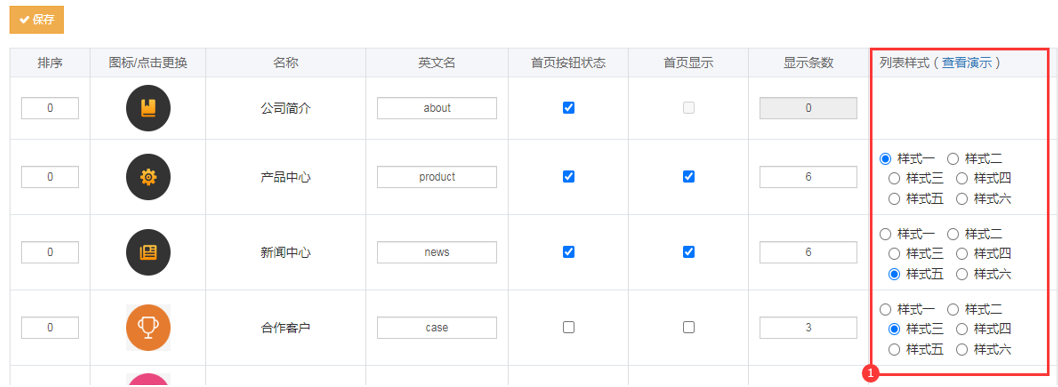Uncheck 首页显示 for 产品中心
1058x387 pixels.
(x=688, y=177)
